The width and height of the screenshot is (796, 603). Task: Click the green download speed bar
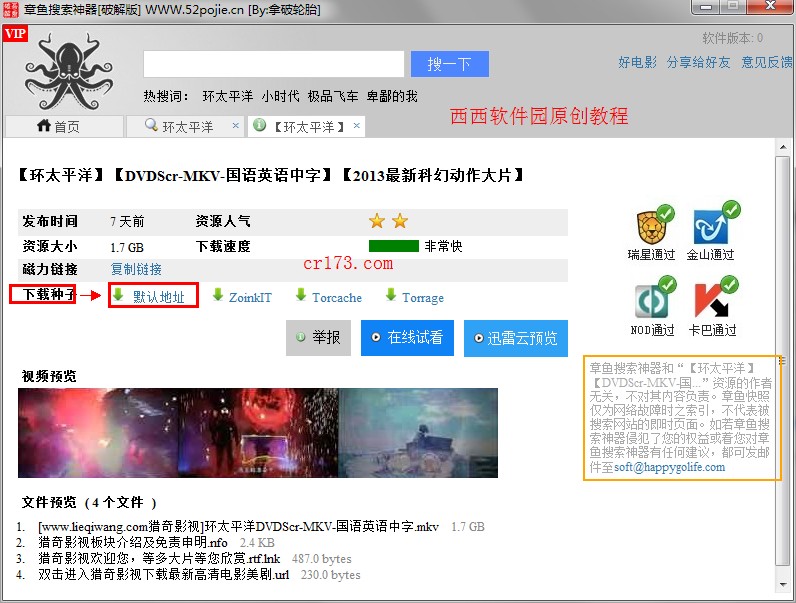[394, 246]
